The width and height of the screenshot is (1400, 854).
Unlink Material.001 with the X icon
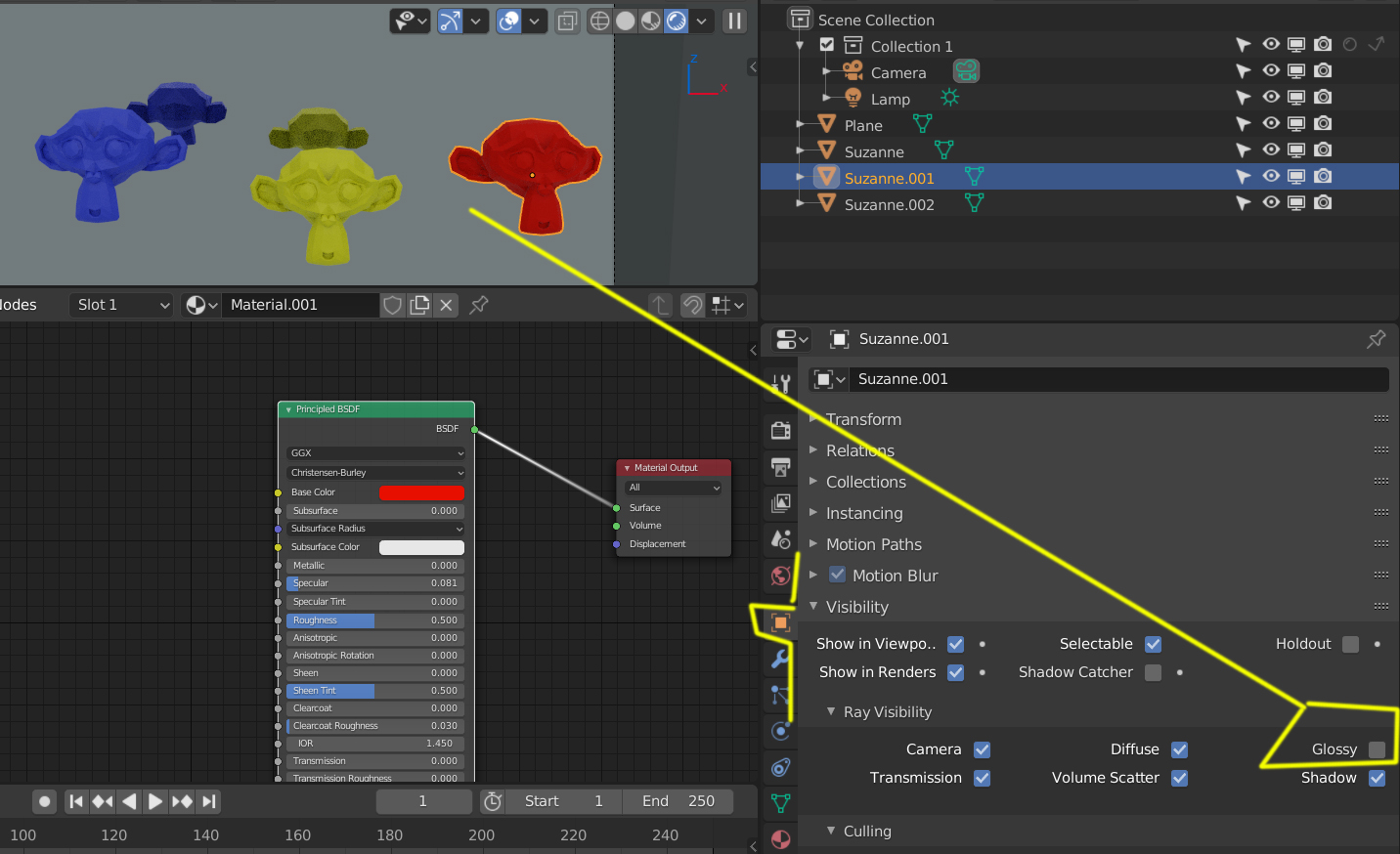446,305
